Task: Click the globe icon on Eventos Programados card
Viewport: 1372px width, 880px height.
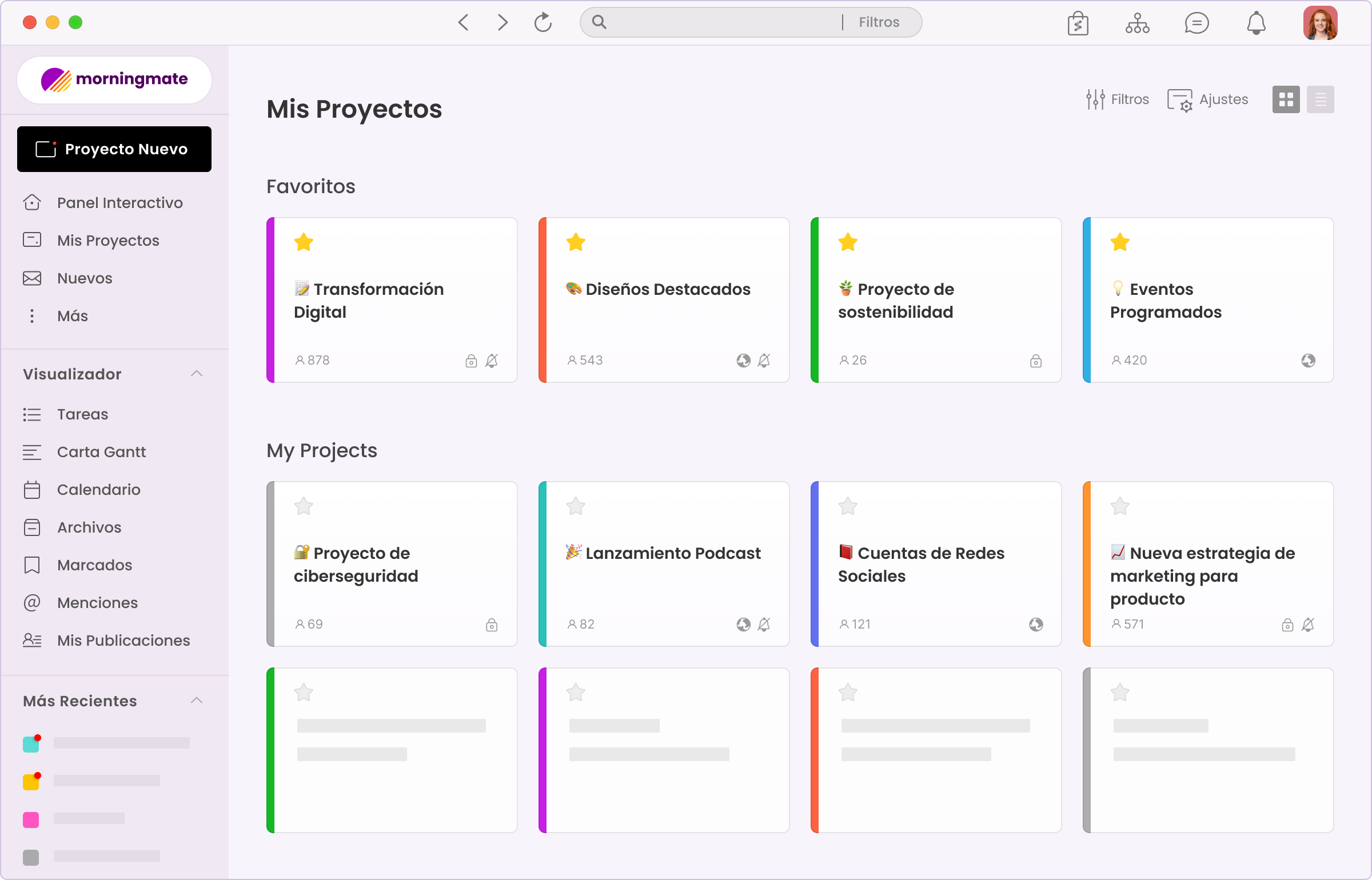Action: pyautogui.click(x=1308, y=361)
